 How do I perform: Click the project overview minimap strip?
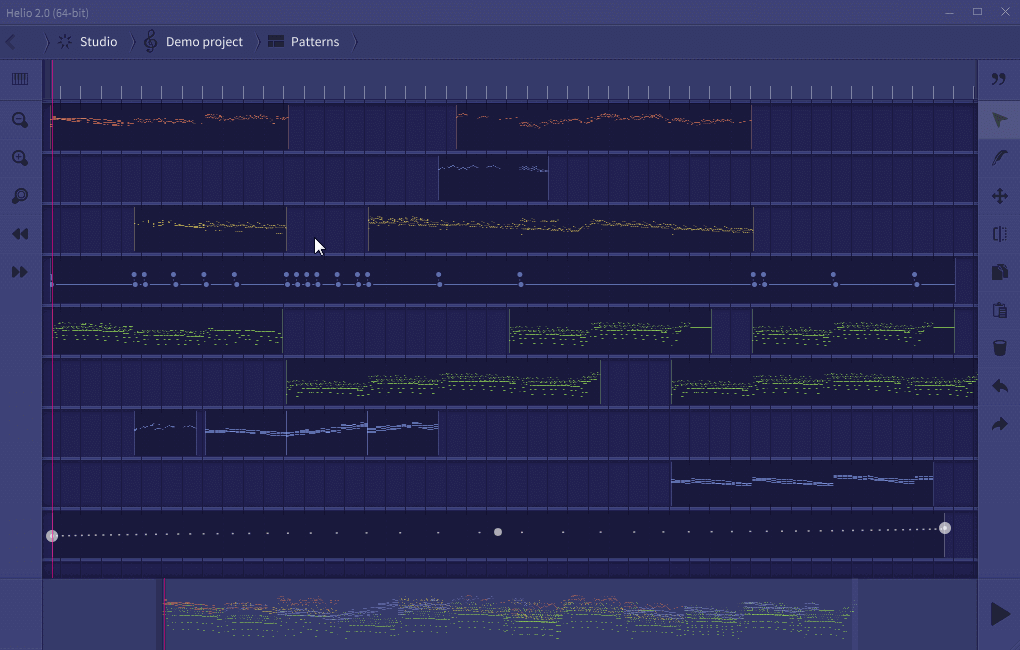pyautogui.click(x=500, y=610)
